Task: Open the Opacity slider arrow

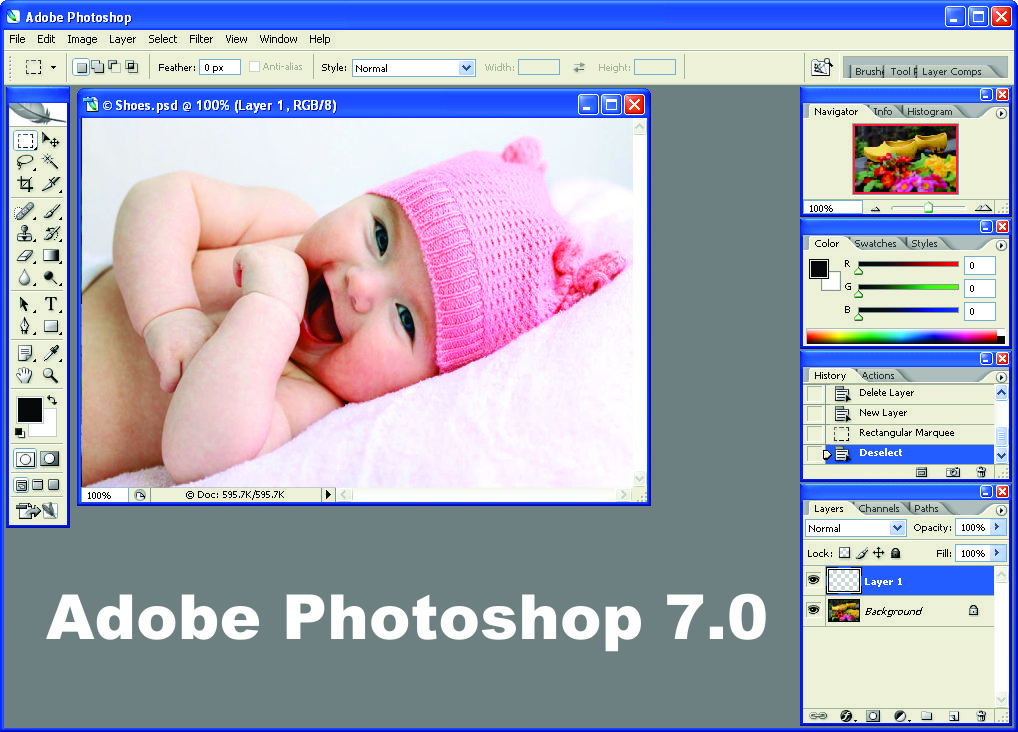Action: tap(999, 527)
